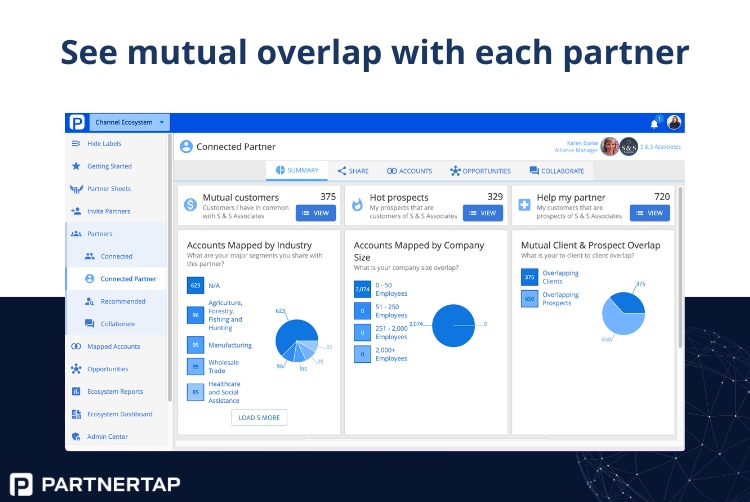Viewport: 750px width, 502px height.
Task: Select the Agriculture industry swatch
Action: point(195,315)
